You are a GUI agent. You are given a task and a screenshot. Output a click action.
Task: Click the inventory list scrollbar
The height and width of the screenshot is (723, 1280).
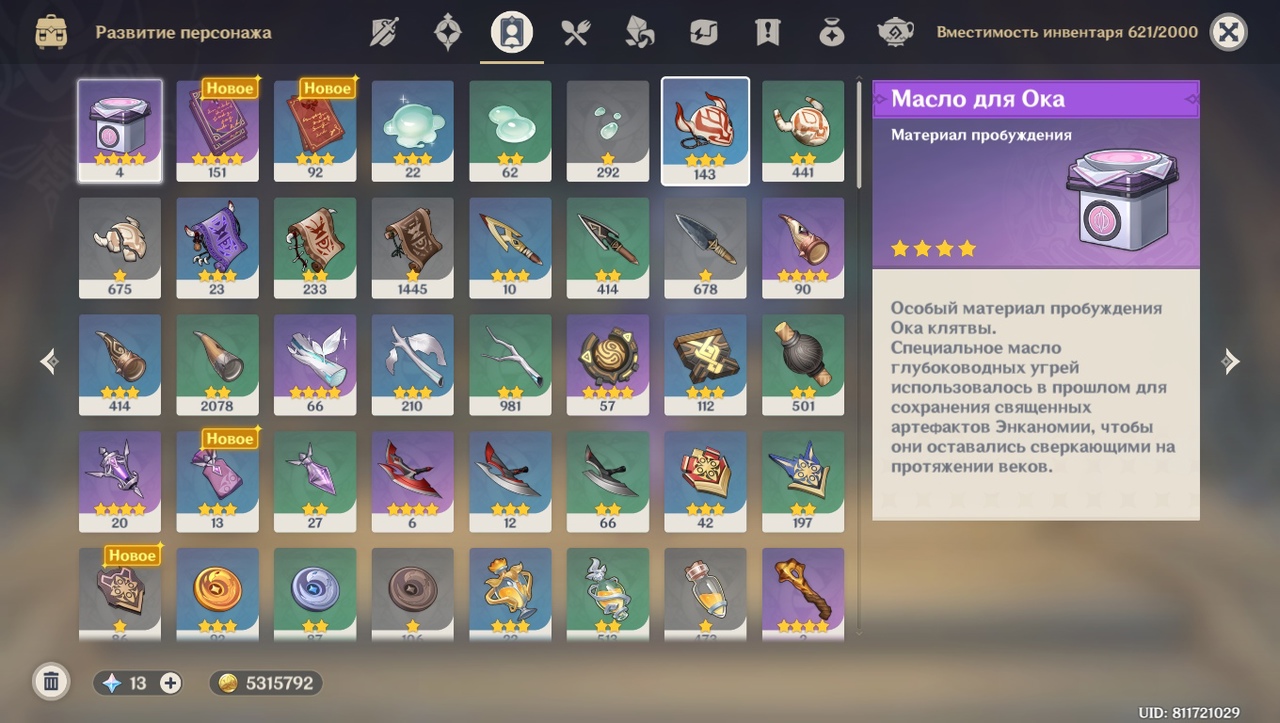click(858, 135)
